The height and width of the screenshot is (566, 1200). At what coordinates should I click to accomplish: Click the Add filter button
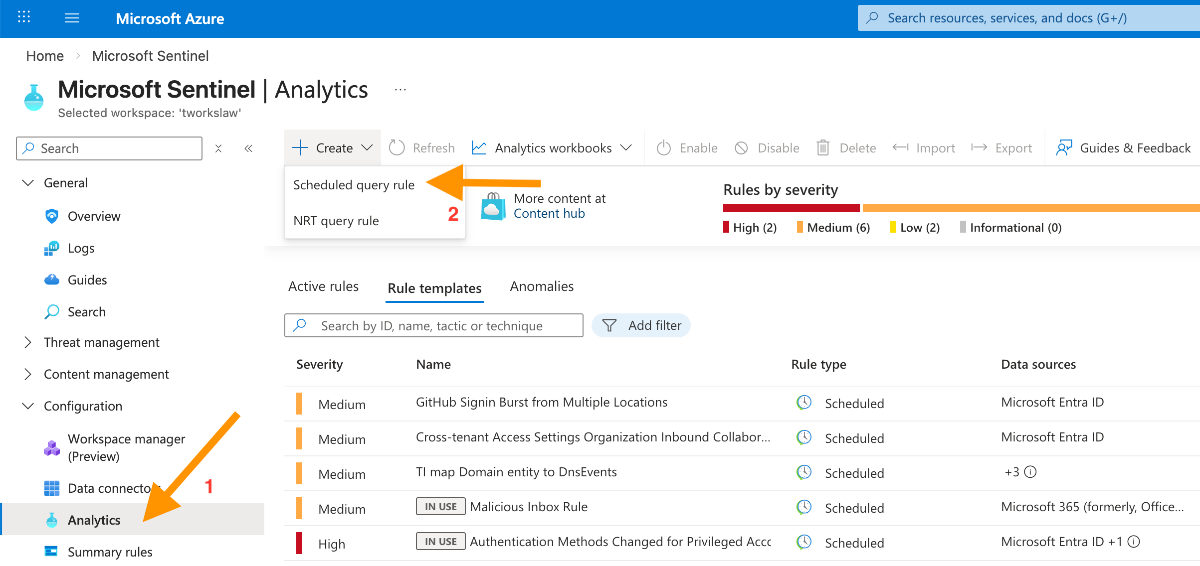(641, 325)
